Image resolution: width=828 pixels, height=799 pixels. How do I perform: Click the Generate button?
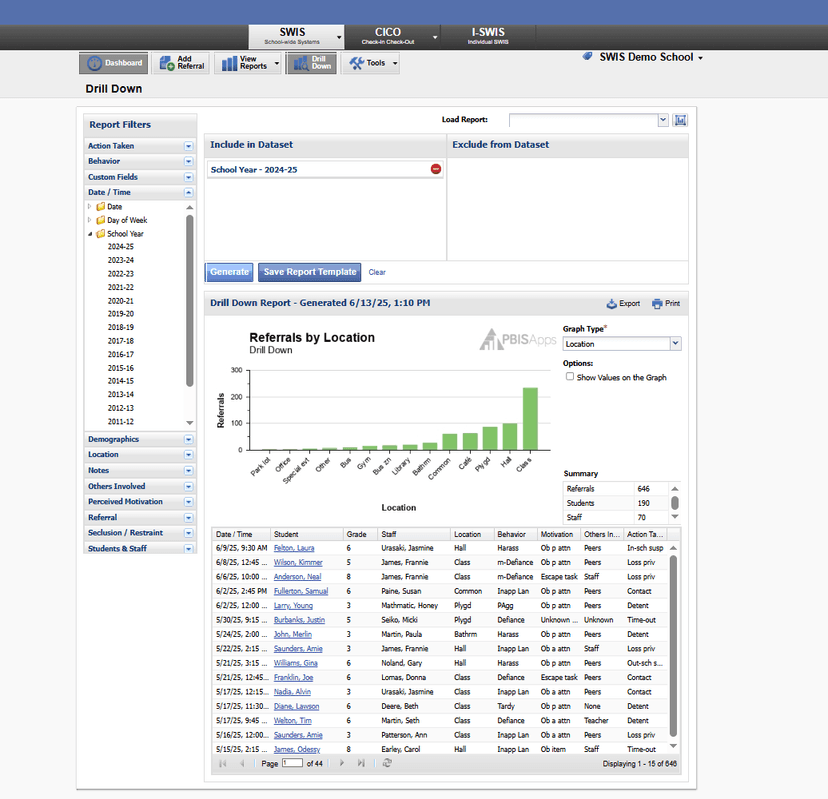point(229,272)
